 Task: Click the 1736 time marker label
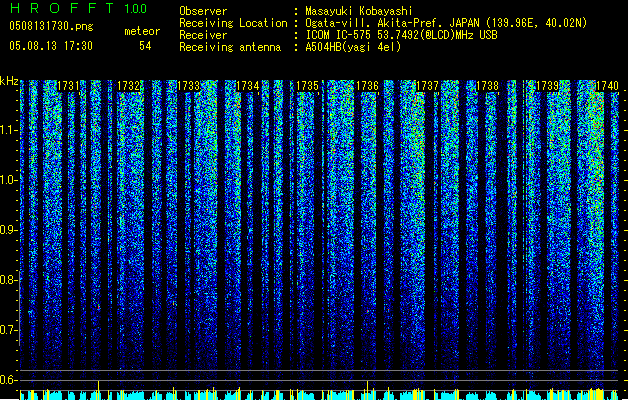coord(367,86)
